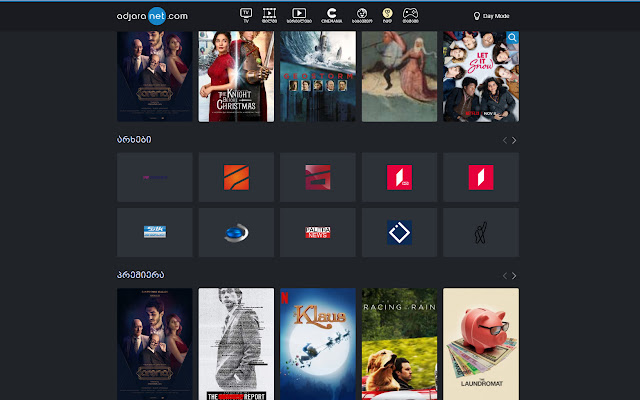Viewport: 640px width, 400px height.
Task: Open the Let It Snow poster
Action: click(x=481, y=76)
